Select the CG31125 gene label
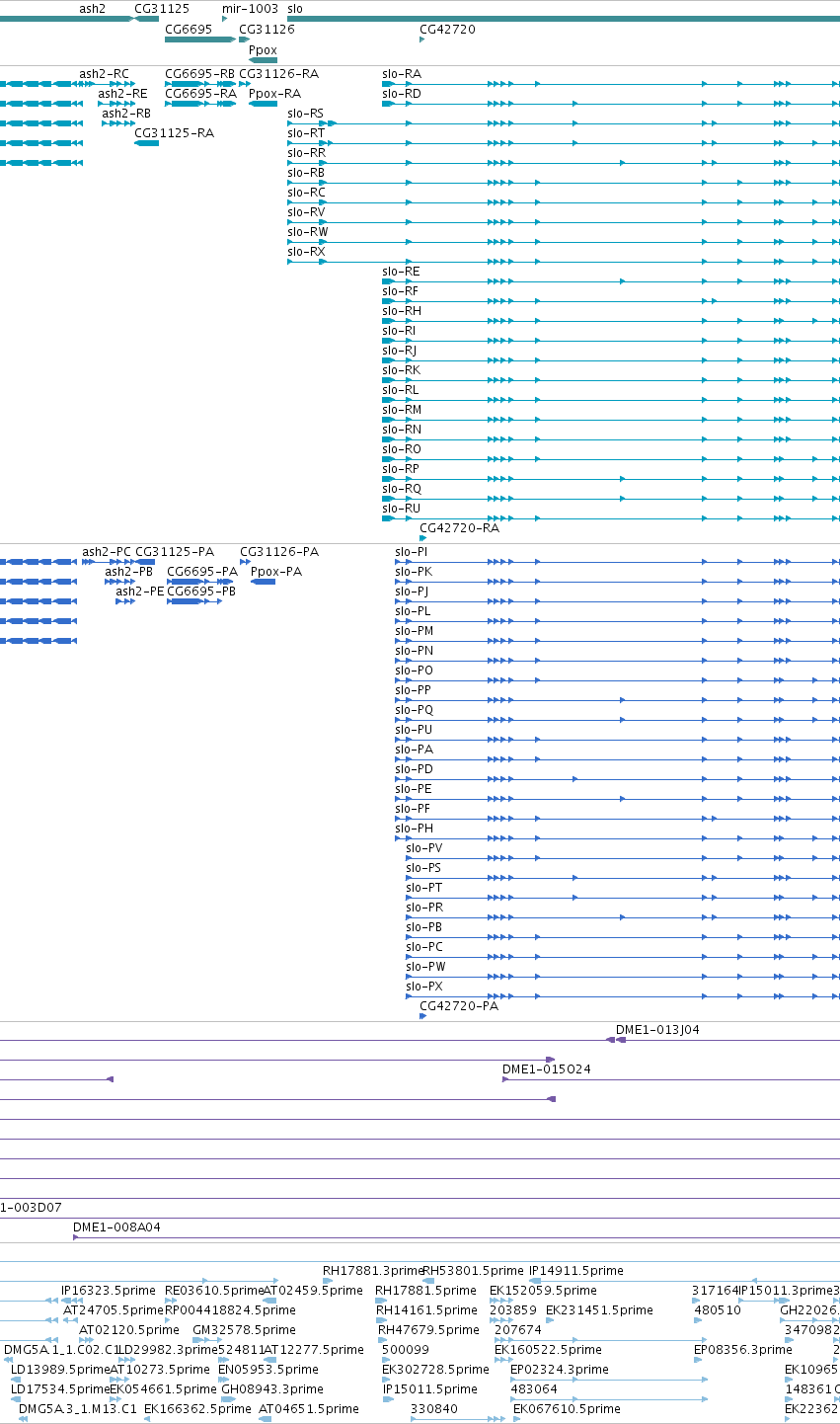Screen dimensions: 840x1424 click(x=161, y=8)
